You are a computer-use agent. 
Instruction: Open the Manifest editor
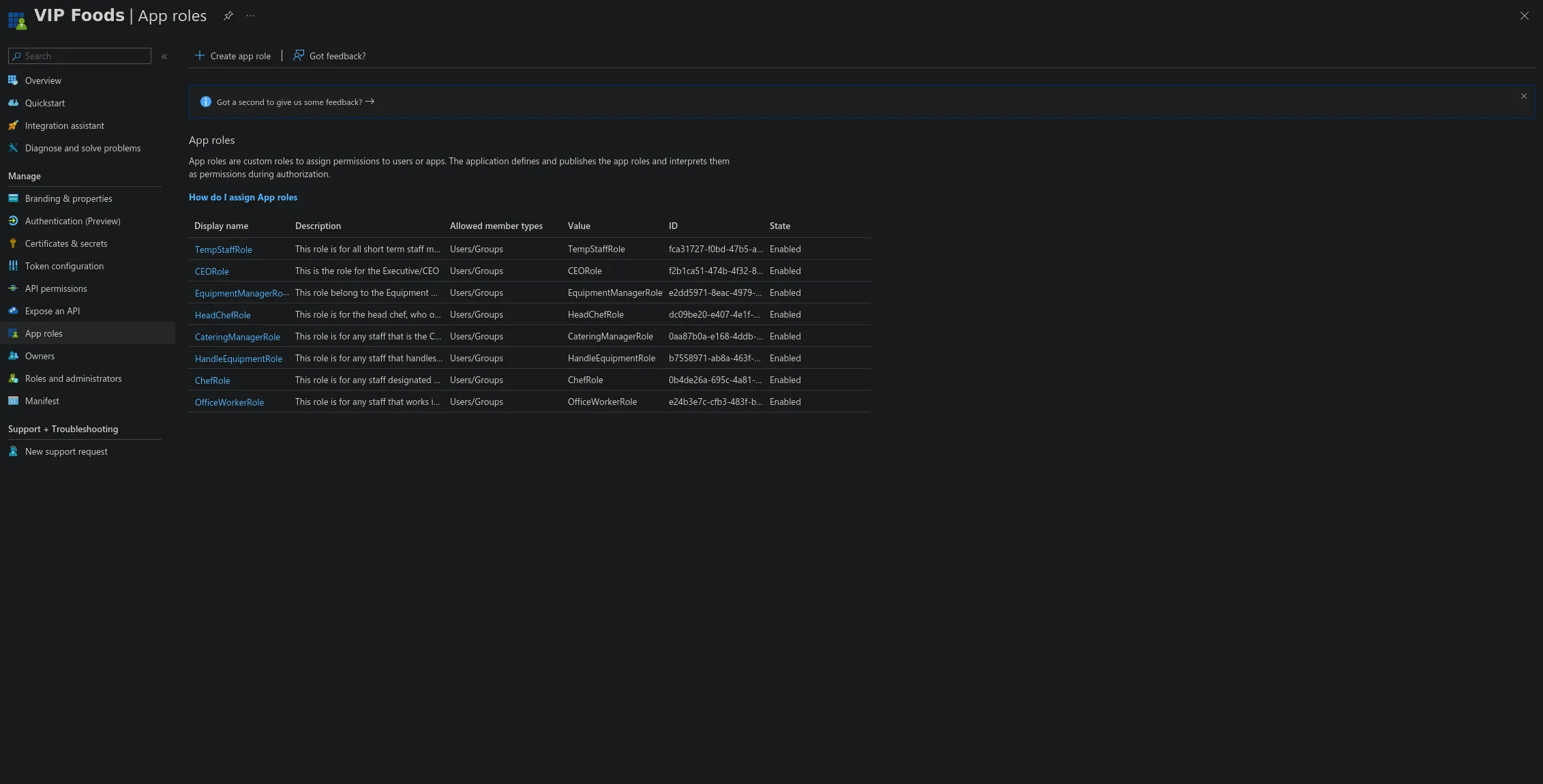[42, 401]
